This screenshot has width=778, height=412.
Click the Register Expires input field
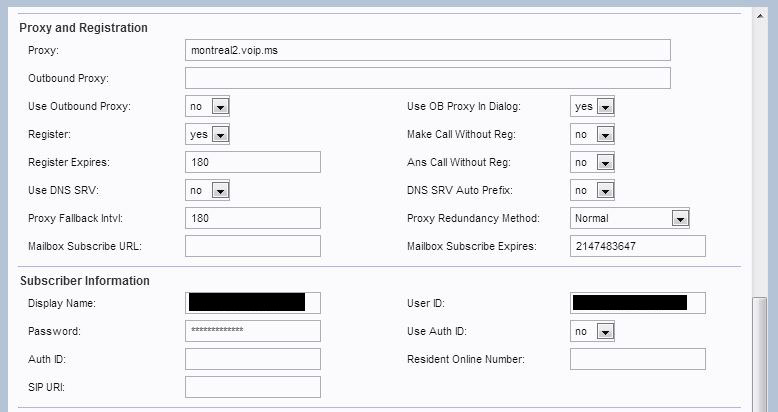252,162
